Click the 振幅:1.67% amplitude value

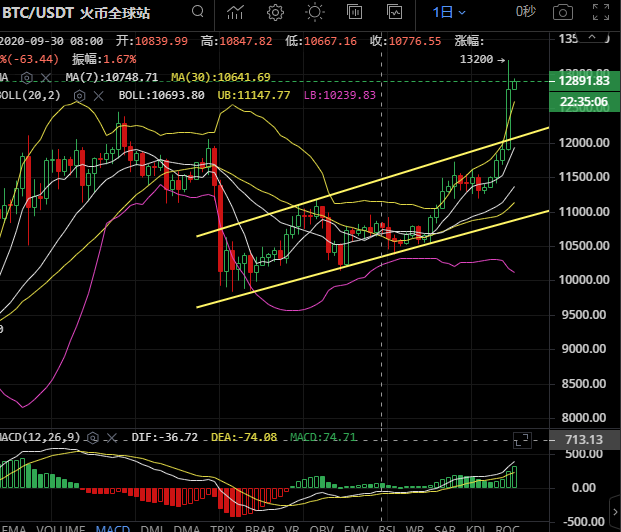[x=104, y=59]
